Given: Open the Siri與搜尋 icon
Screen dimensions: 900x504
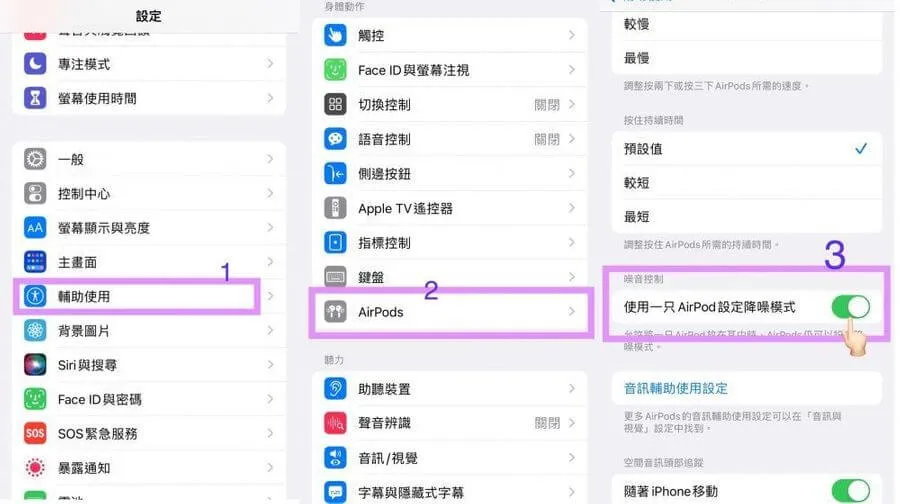Looking at the screenshot, I should [x=35, y=365].
